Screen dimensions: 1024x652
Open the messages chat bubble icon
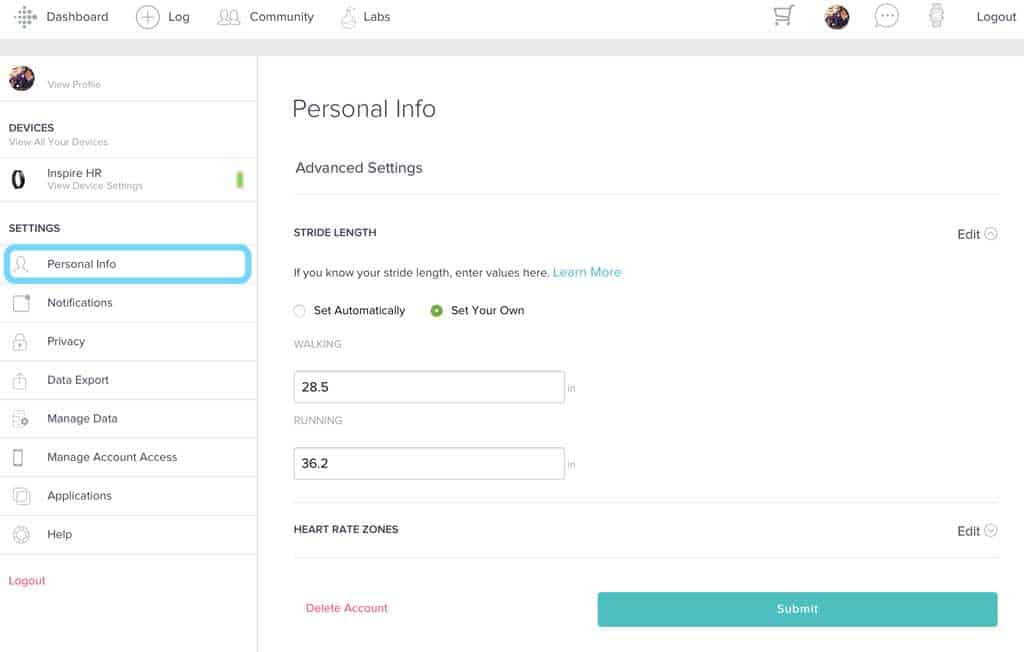(x=886, y=16)
